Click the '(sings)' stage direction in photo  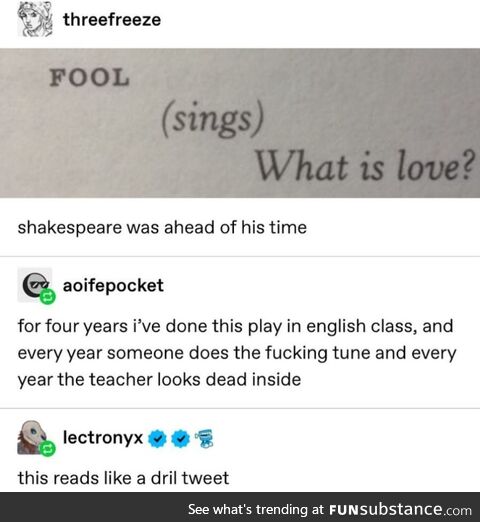(212, 120)
